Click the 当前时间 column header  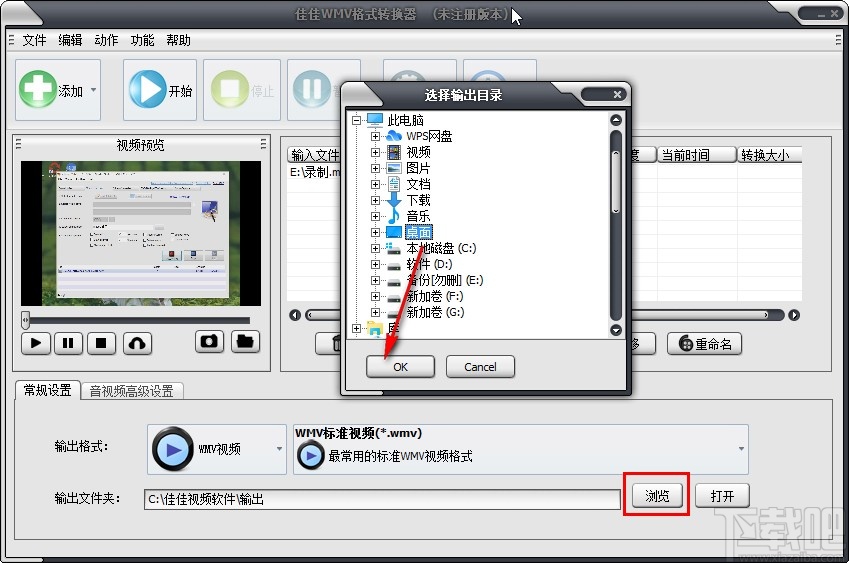pyautogui.click(x=697, y=155)
